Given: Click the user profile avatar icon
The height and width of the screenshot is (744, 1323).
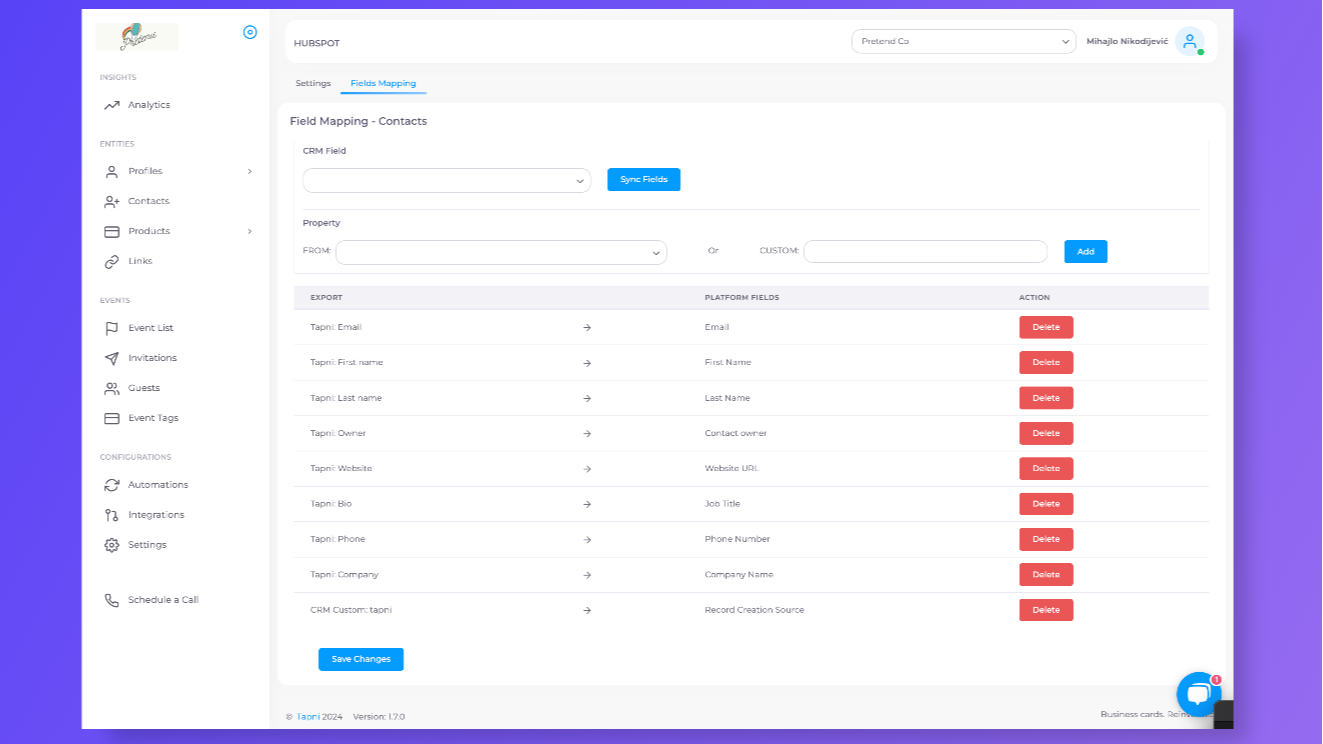Looking at the screenshot, I should [1188, 41].
